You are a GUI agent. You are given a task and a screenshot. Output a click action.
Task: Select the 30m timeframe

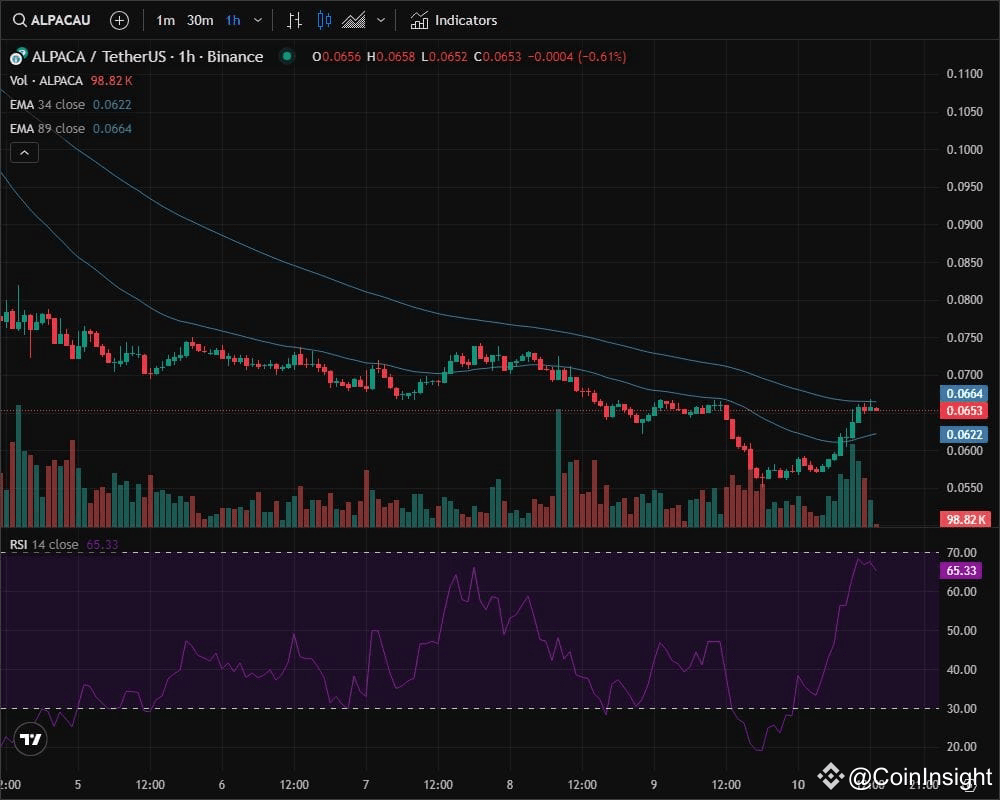(x=198, y=20)
